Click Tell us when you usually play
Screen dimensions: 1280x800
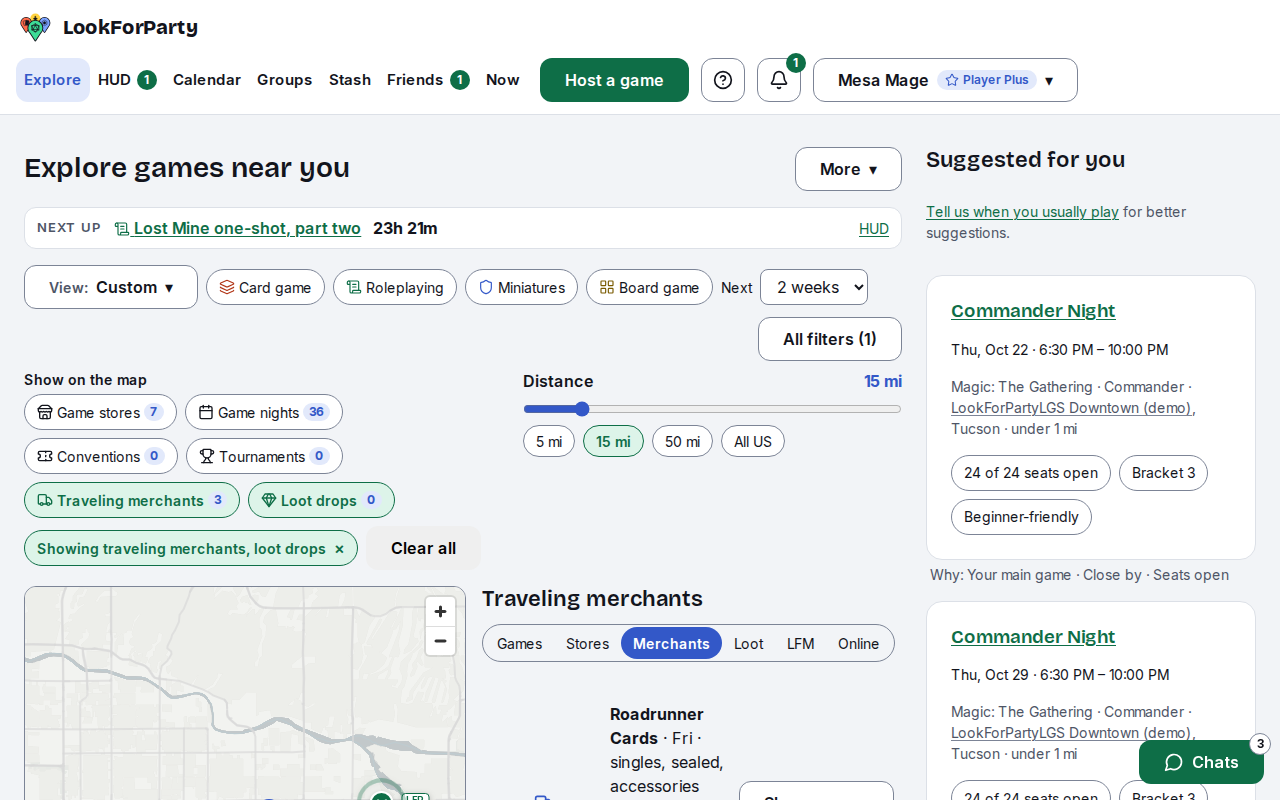pos(1022,212)
